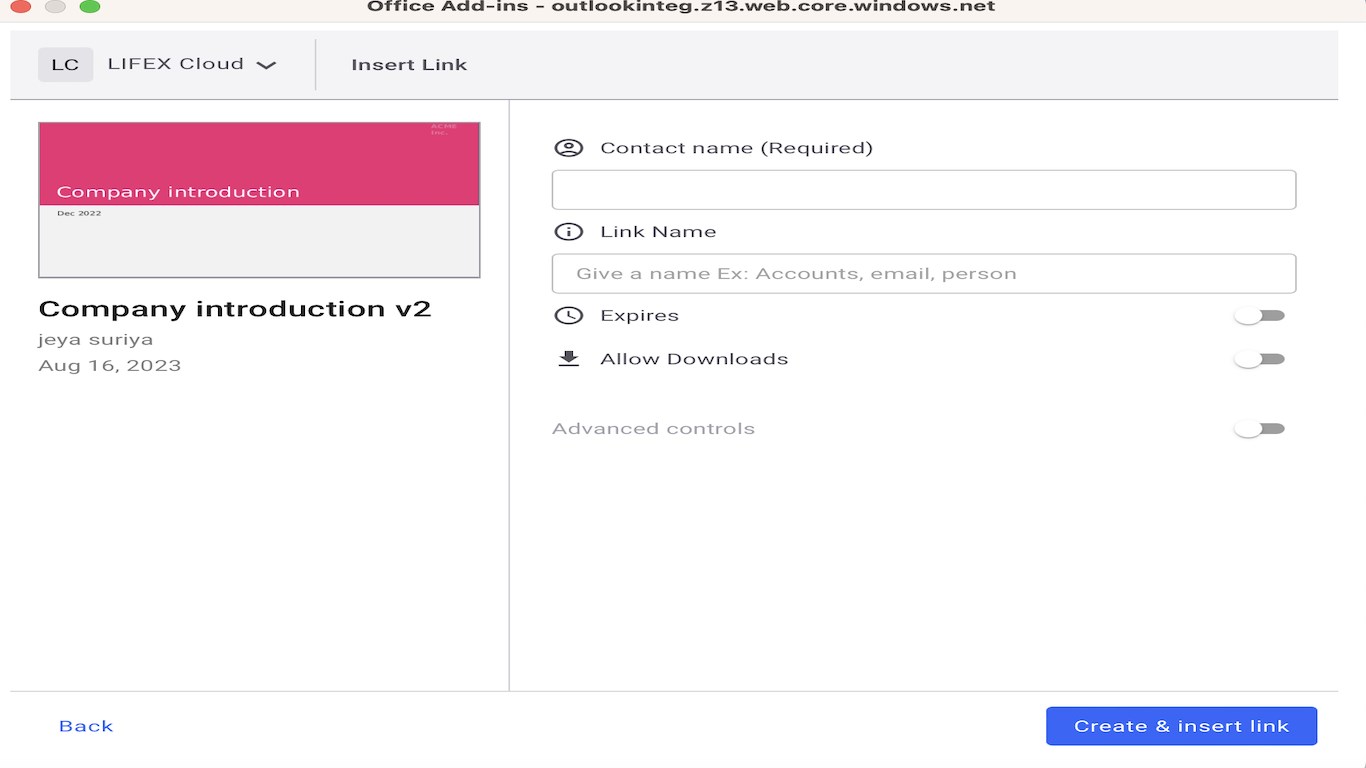Viewport: 1366px width, 768px height.
Task: Toggle the Advanced controls switch
Action: click(x=1259, y=429)
